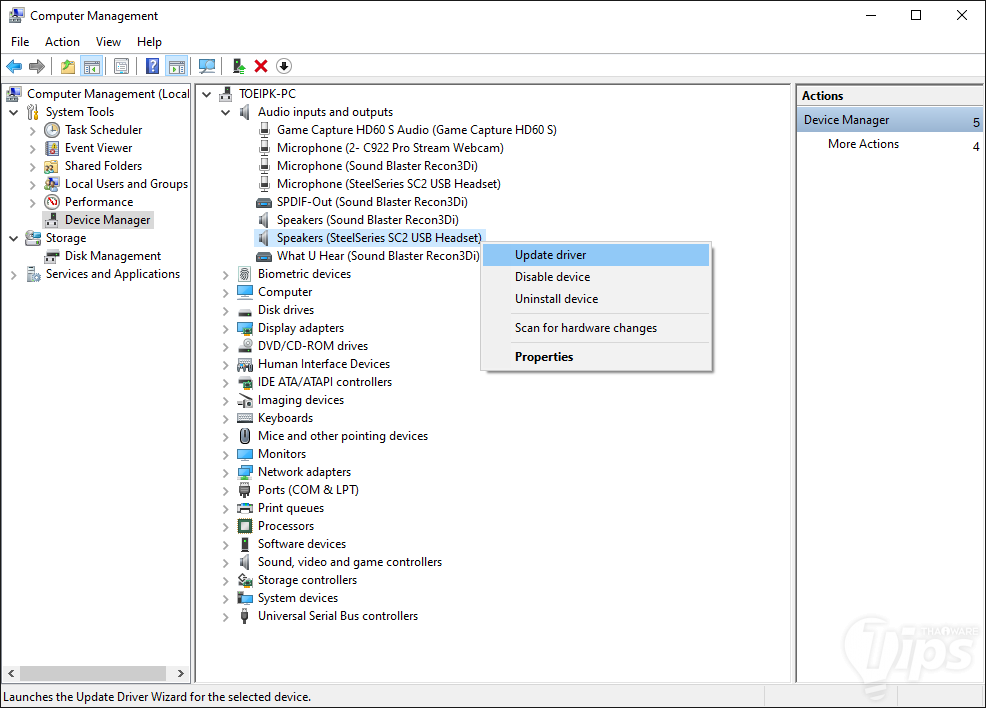
Task: Click the Properties sheet toolbar icon
Action: [121, 66]
